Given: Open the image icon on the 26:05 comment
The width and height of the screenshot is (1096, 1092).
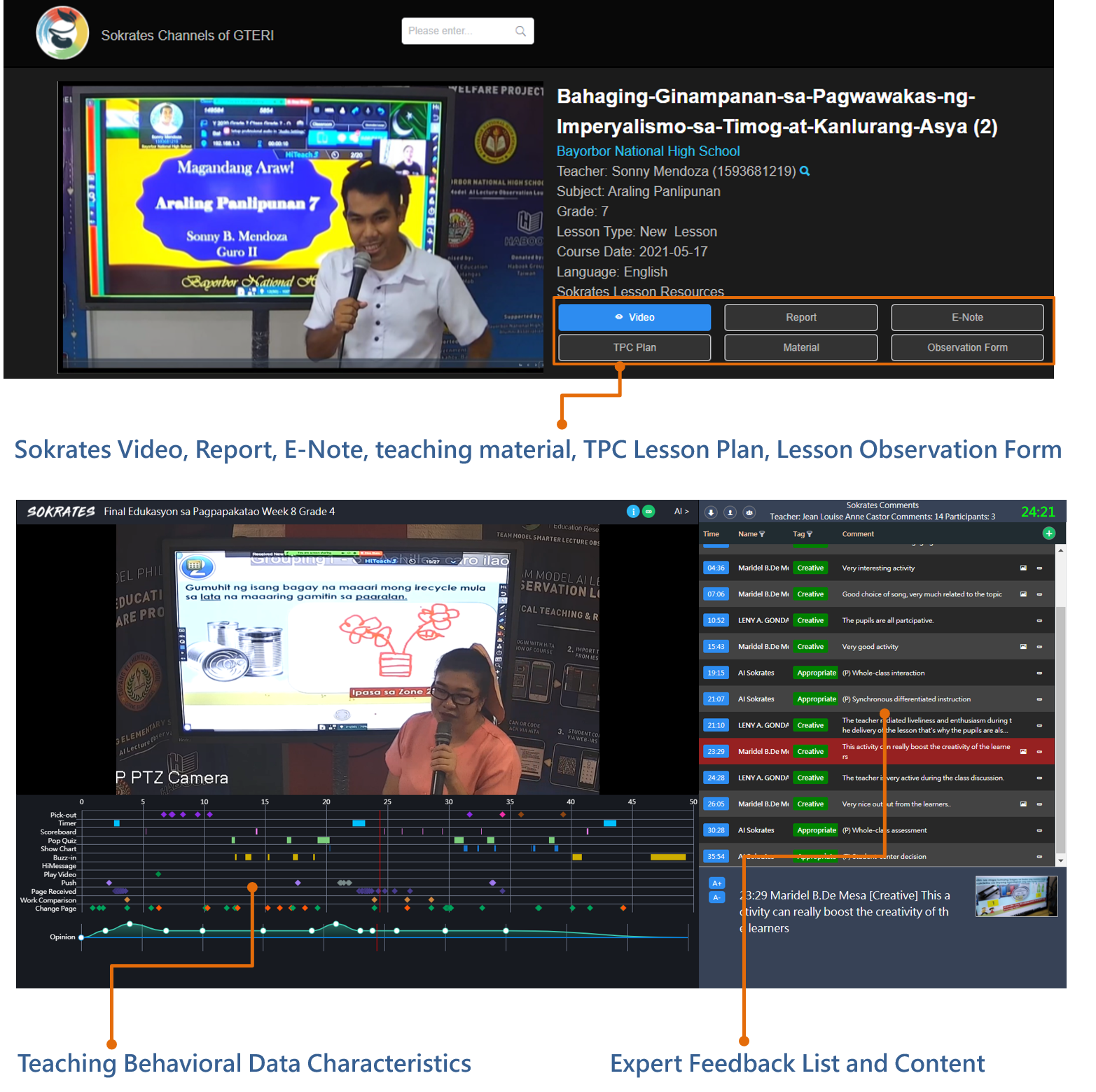Looking at the screenshot, I should coord(1023,804).
